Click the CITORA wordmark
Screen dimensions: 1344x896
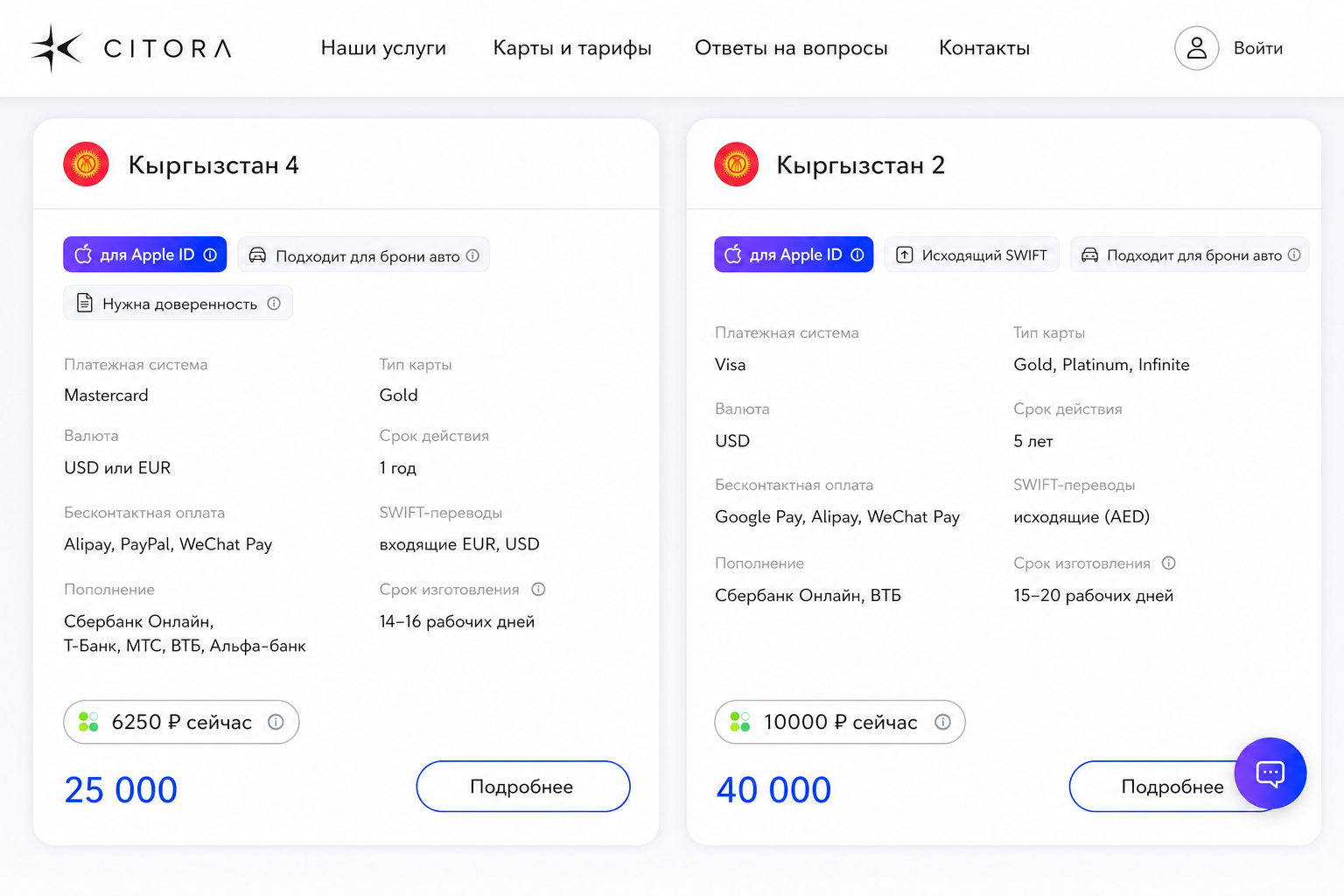(x=168, y=48)
